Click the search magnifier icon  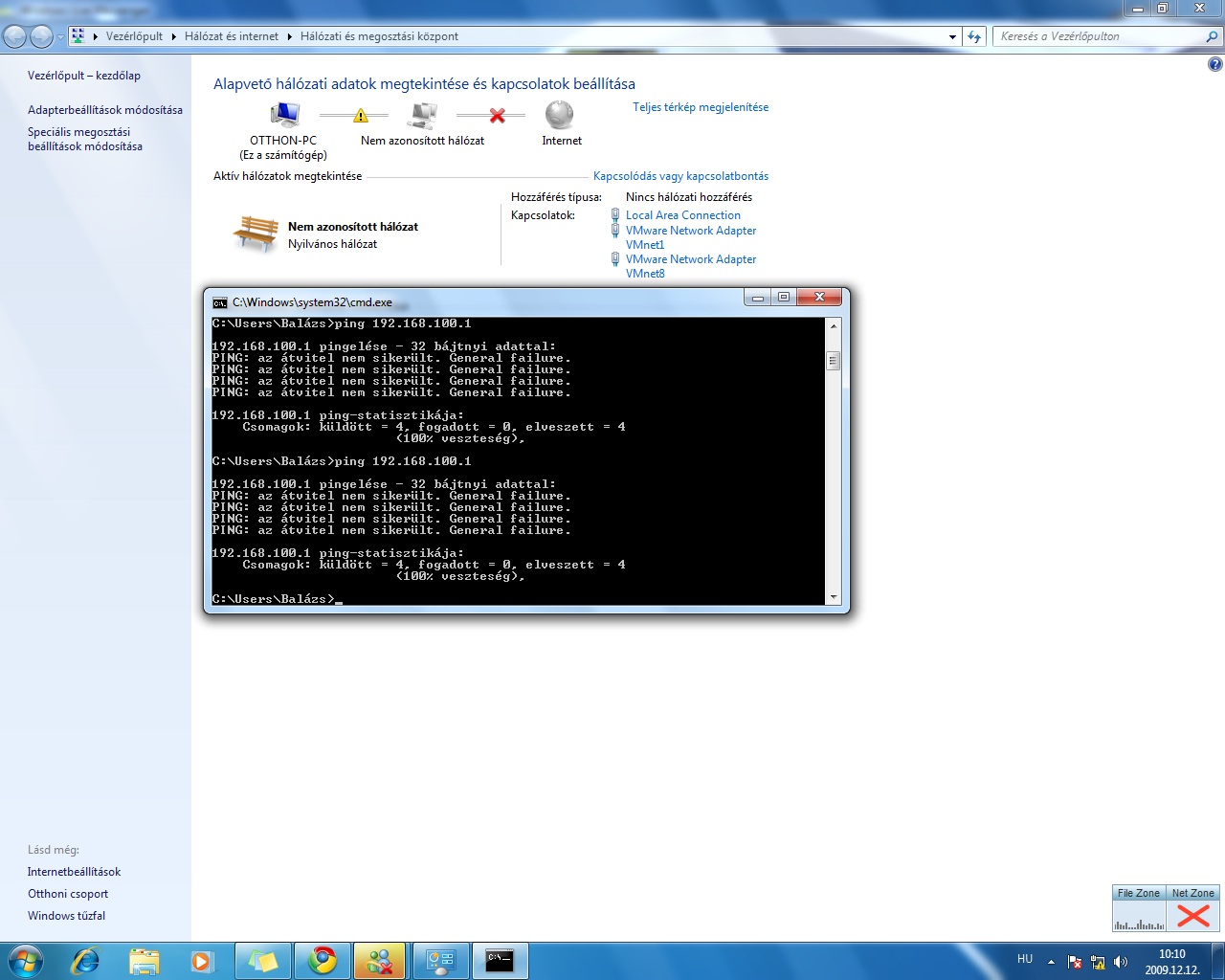pyautogui.click(x=1213, y=36)
